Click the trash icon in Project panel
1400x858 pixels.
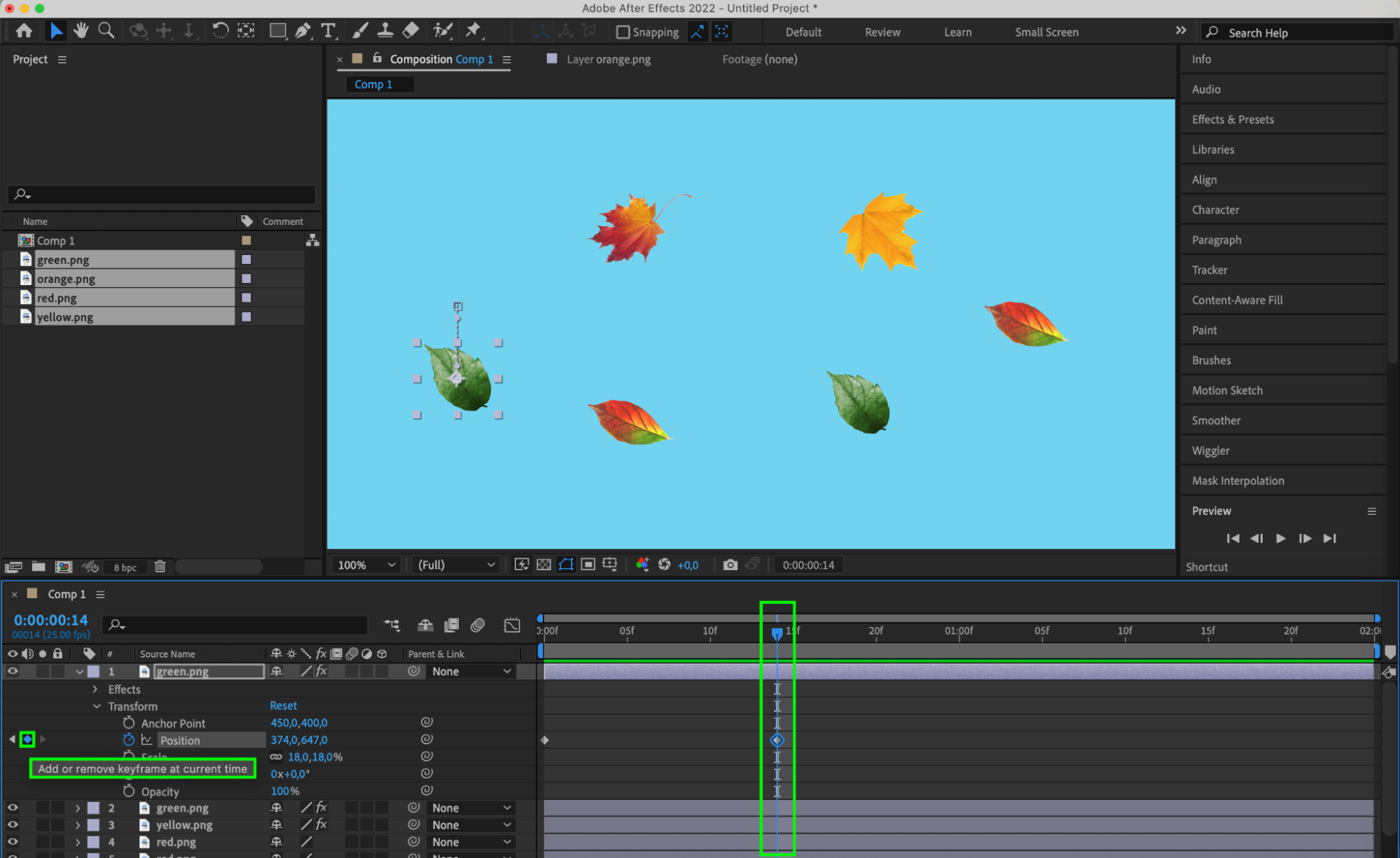coord(160,567)
